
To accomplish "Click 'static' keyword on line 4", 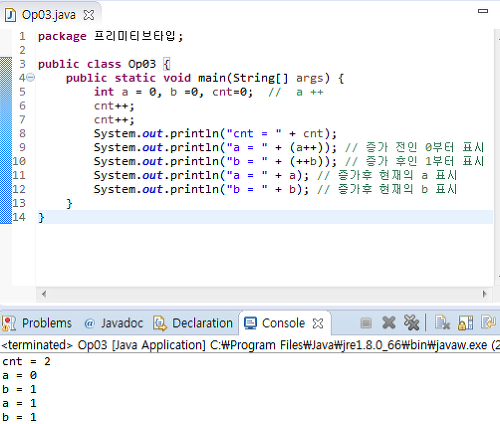I will point(135,78).
